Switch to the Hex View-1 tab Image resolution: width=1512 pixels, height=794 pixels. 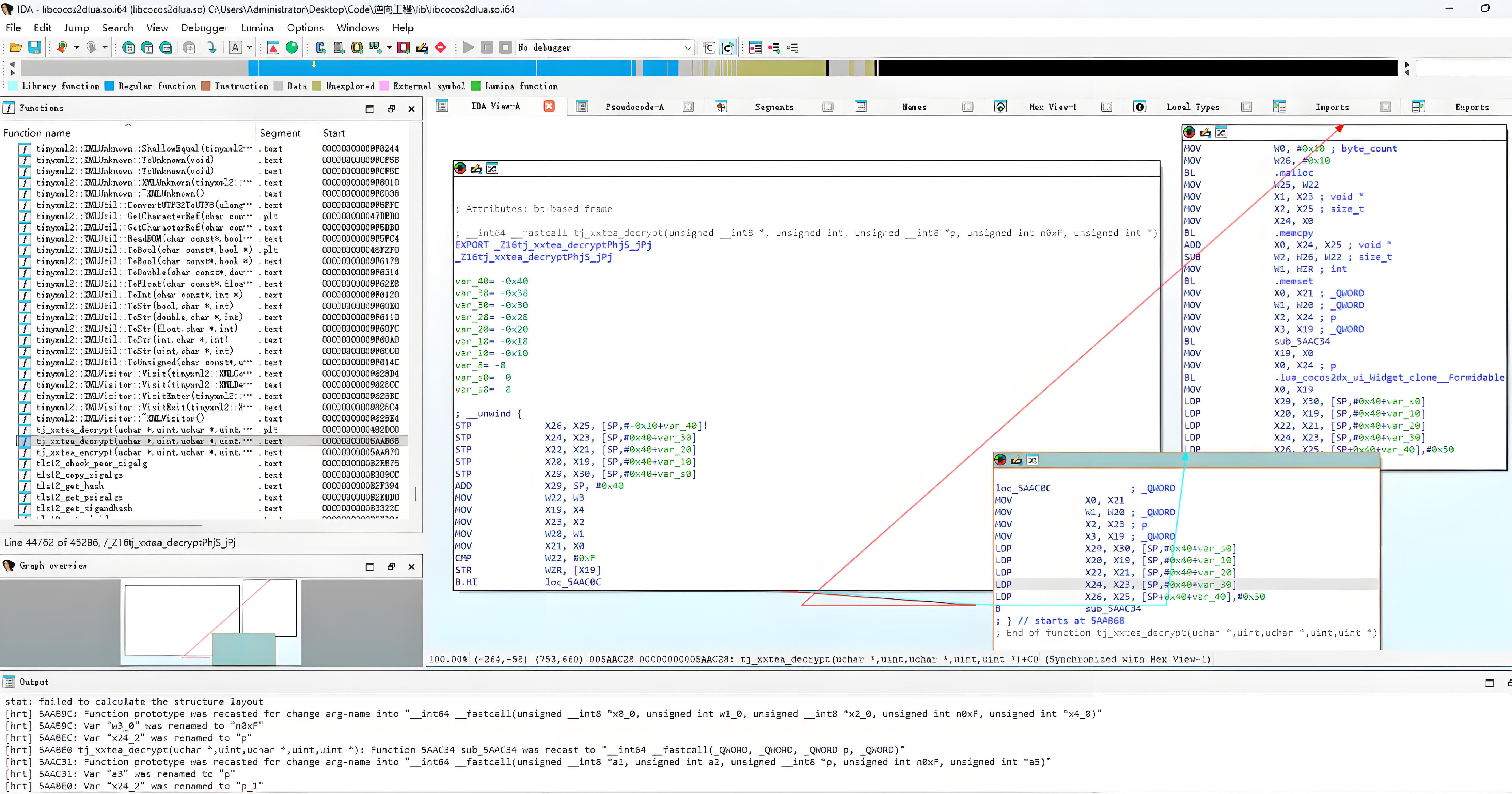(x=1052, y=107)
